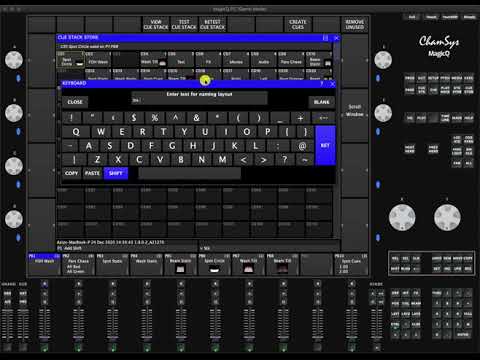Click the large left wheel encoder X
480x360 pixels.
(402, 217)
